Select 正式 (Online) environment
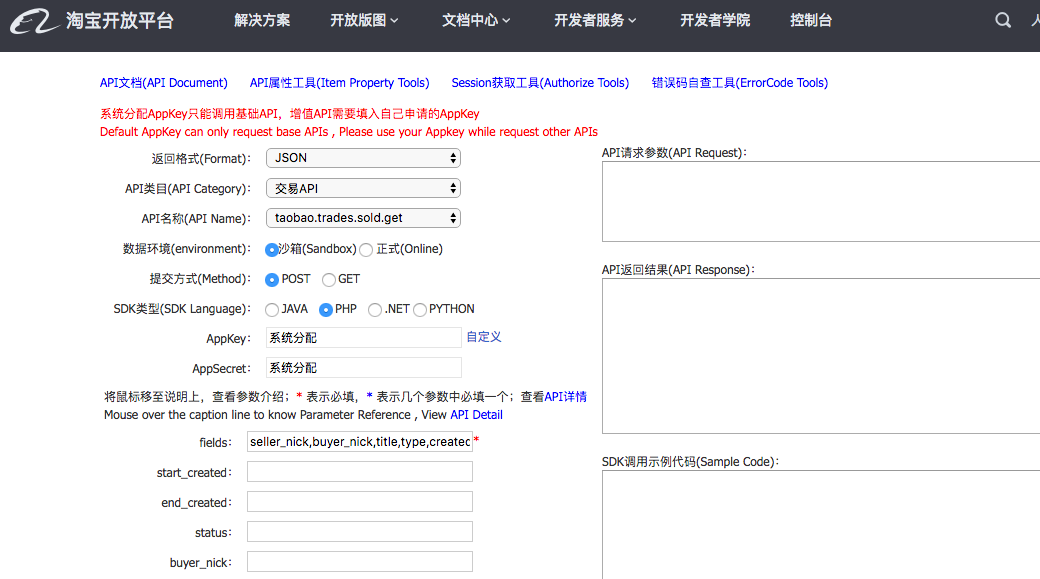The width and height of the screenshot is (1040, 579). coord(366,250)
